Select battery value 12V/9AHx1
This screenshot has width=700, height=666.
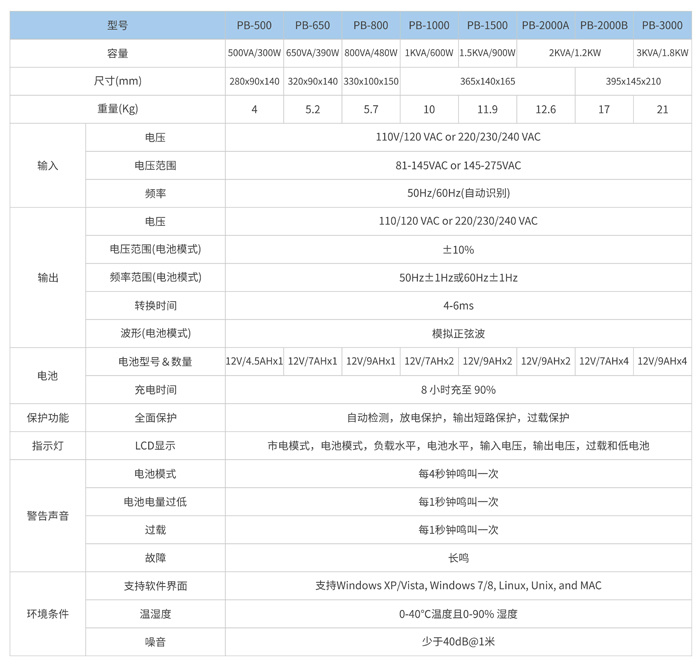[371, 361]
